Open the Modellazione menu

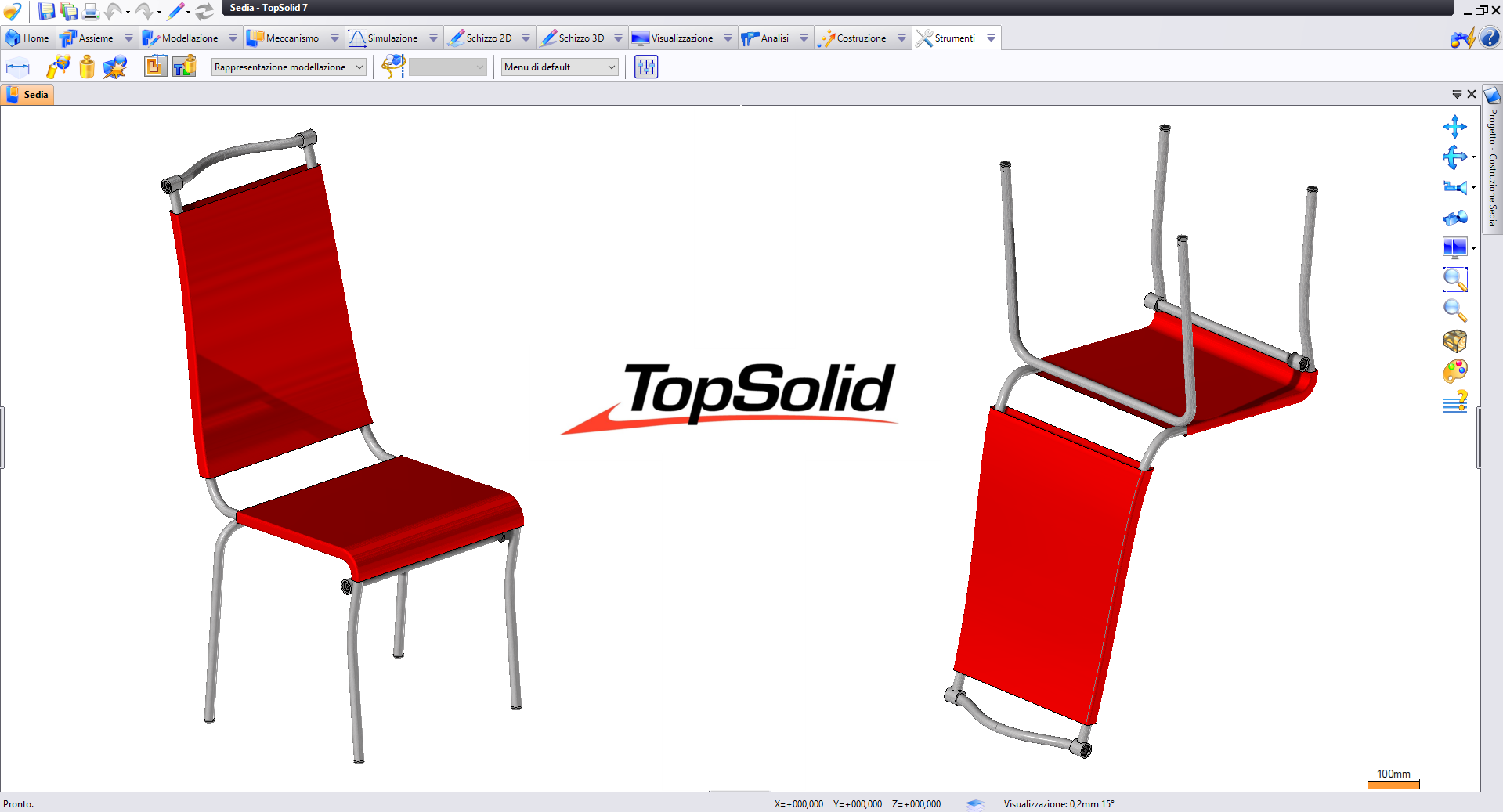click(181, 38)
